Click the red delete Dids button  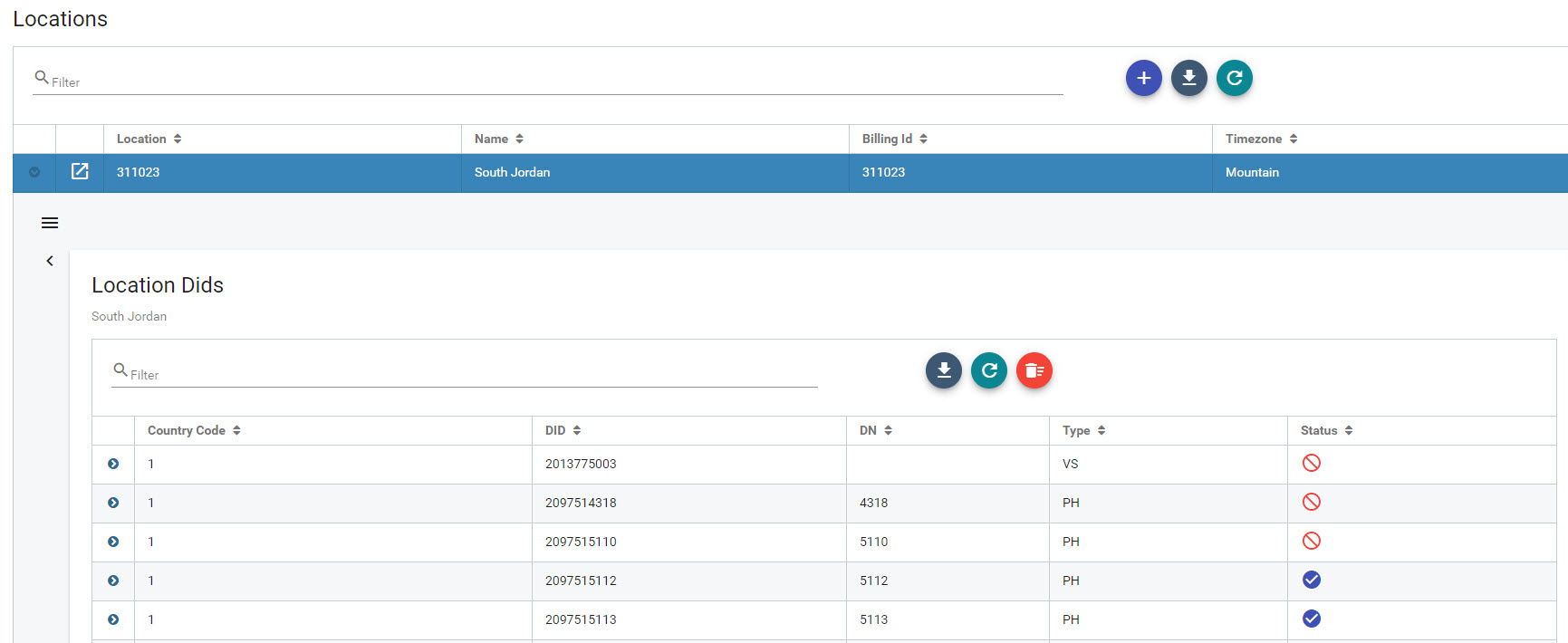1034,370
